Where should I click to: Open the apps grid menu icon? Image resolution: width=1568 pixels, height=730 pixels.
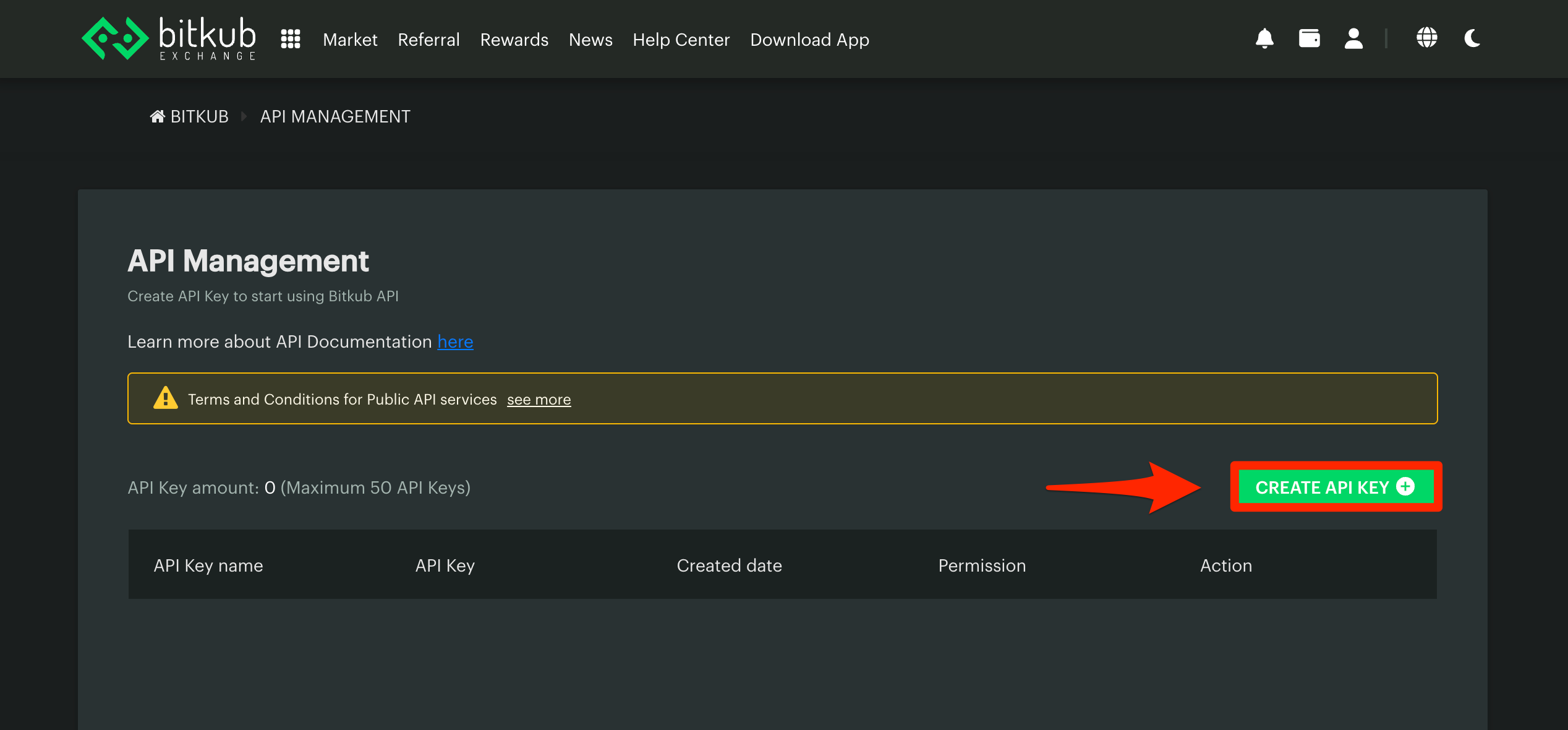coord(290,39)
